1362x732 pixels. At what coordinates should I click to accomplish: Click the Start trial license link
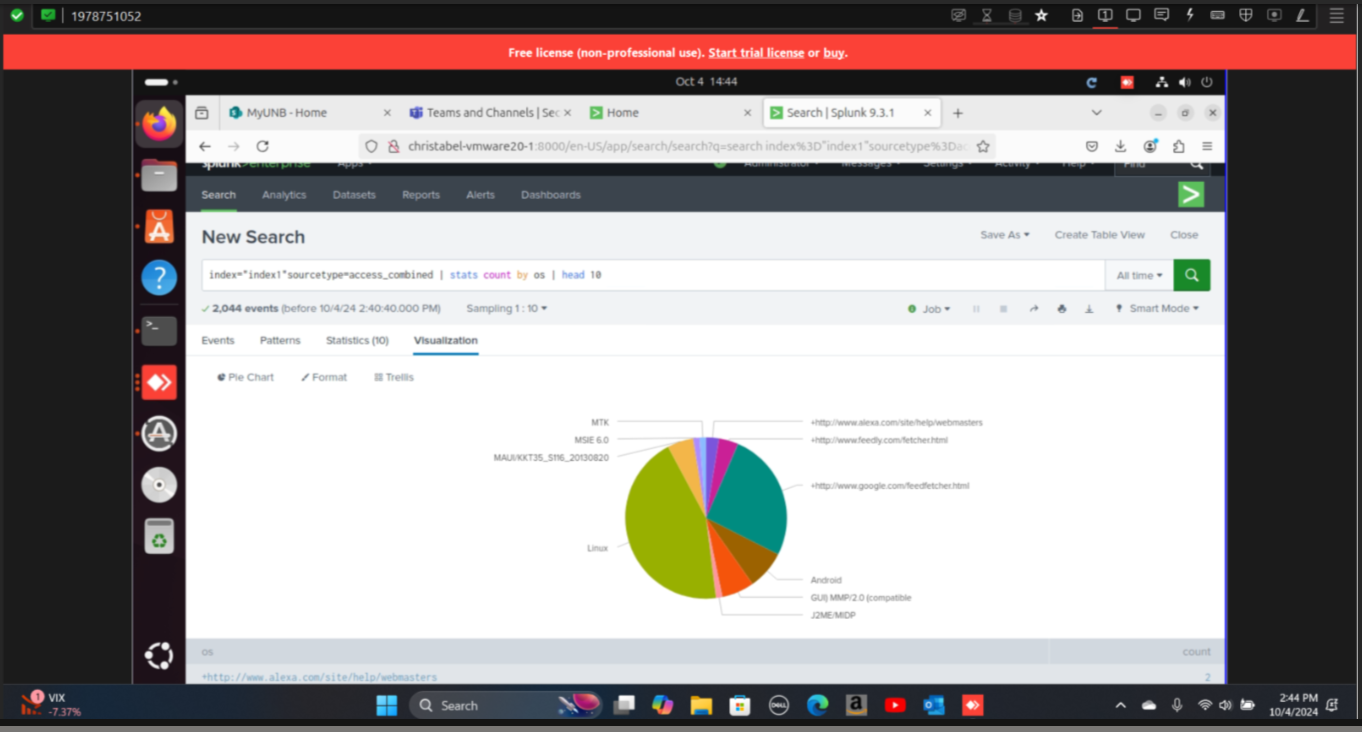[756, 53]
